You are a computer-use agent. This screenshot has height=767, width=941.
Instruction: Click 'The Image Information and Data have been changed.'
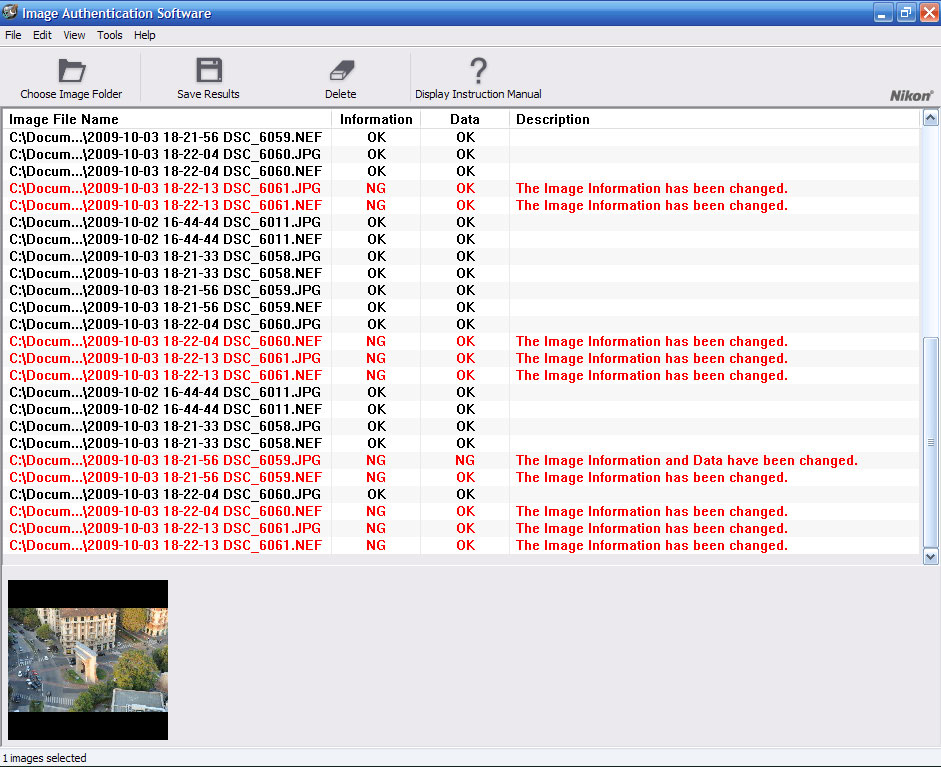coord(687,460)
